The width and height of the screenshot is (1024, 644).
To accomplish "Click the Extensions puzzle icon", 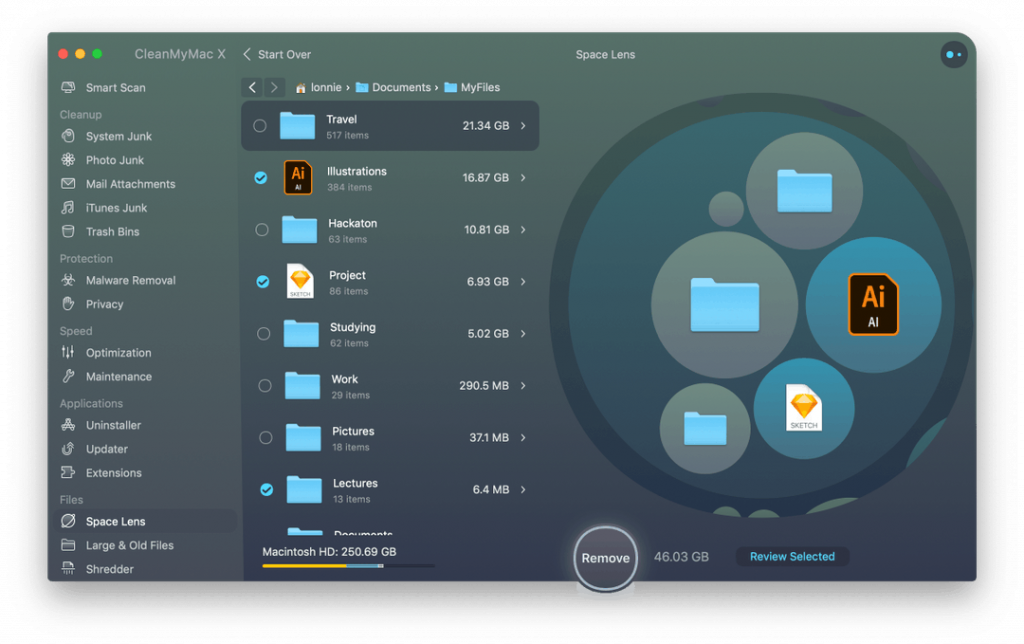I will click(x=68, y=472).
